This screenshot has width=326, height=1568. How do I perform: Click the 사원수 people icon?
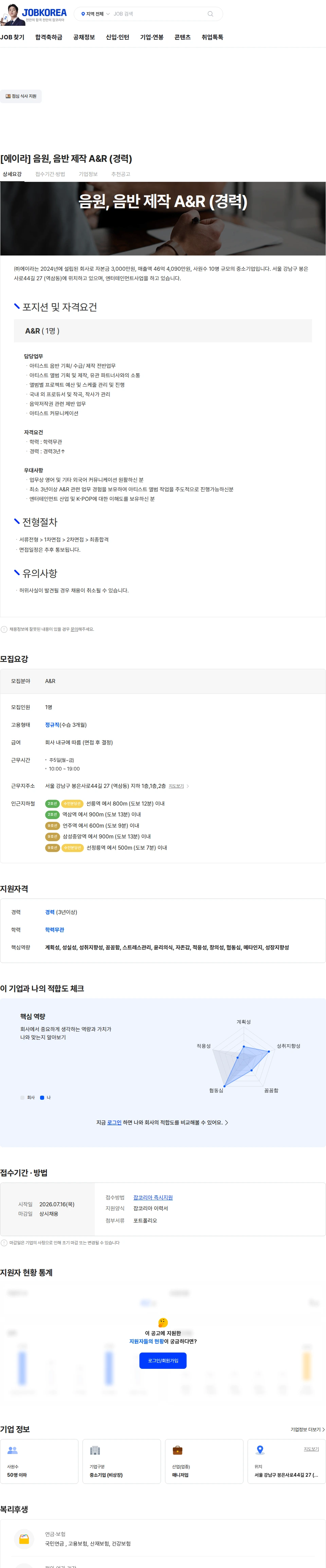pos(12,1451)
